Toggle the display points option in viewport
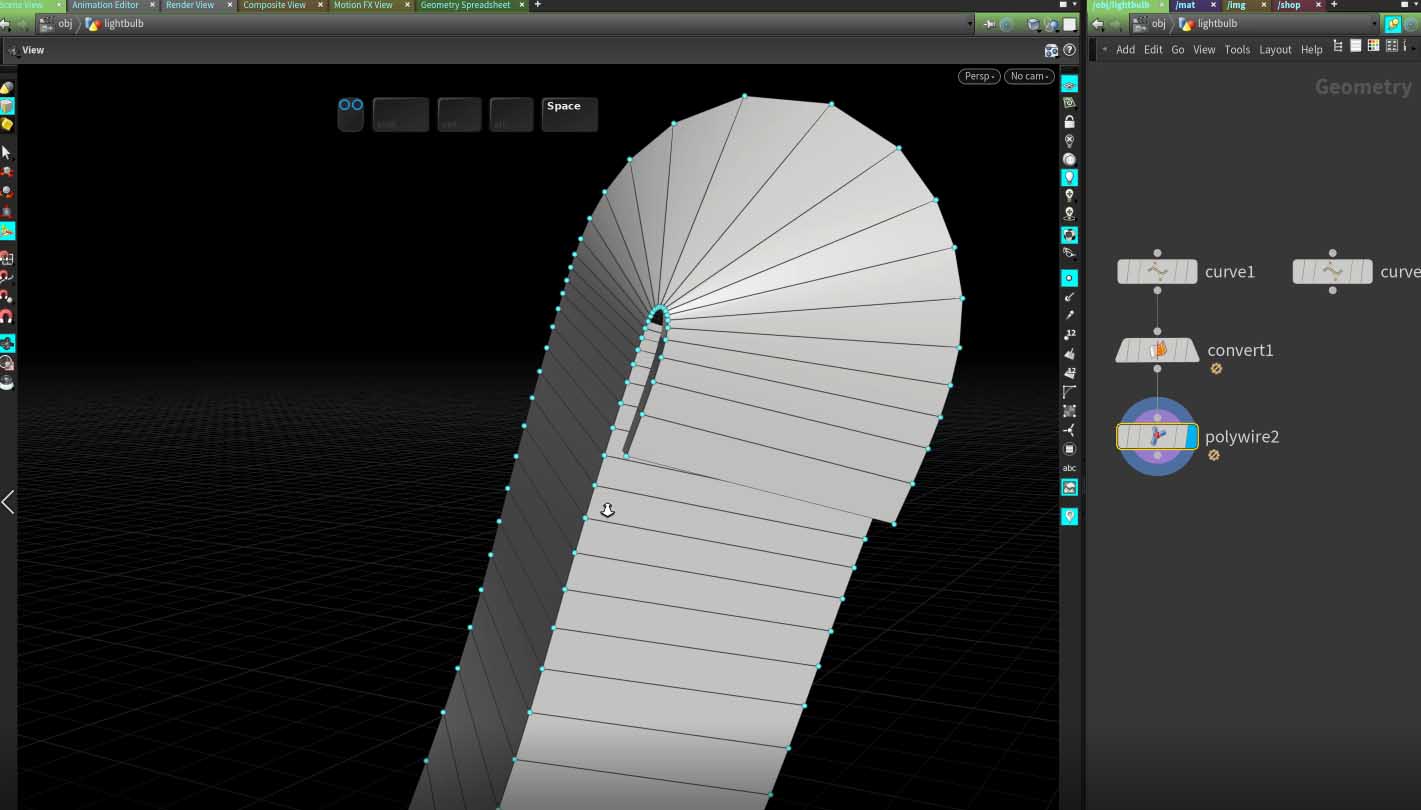This screenshot has width=1421, height=810. pyautogui.click(x=1069, y=278)
